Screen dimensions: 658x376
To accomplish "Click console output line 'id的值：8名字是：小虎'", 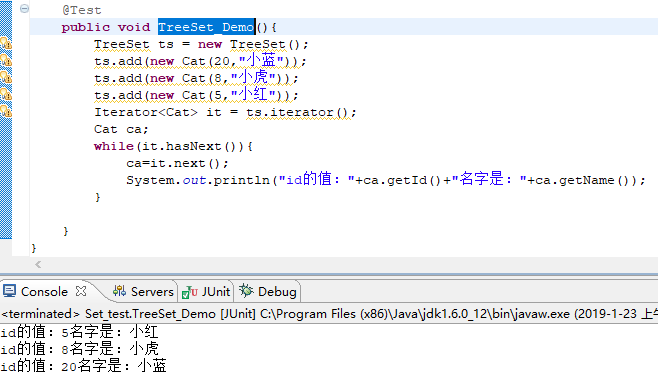I will (x=80, y=349).
